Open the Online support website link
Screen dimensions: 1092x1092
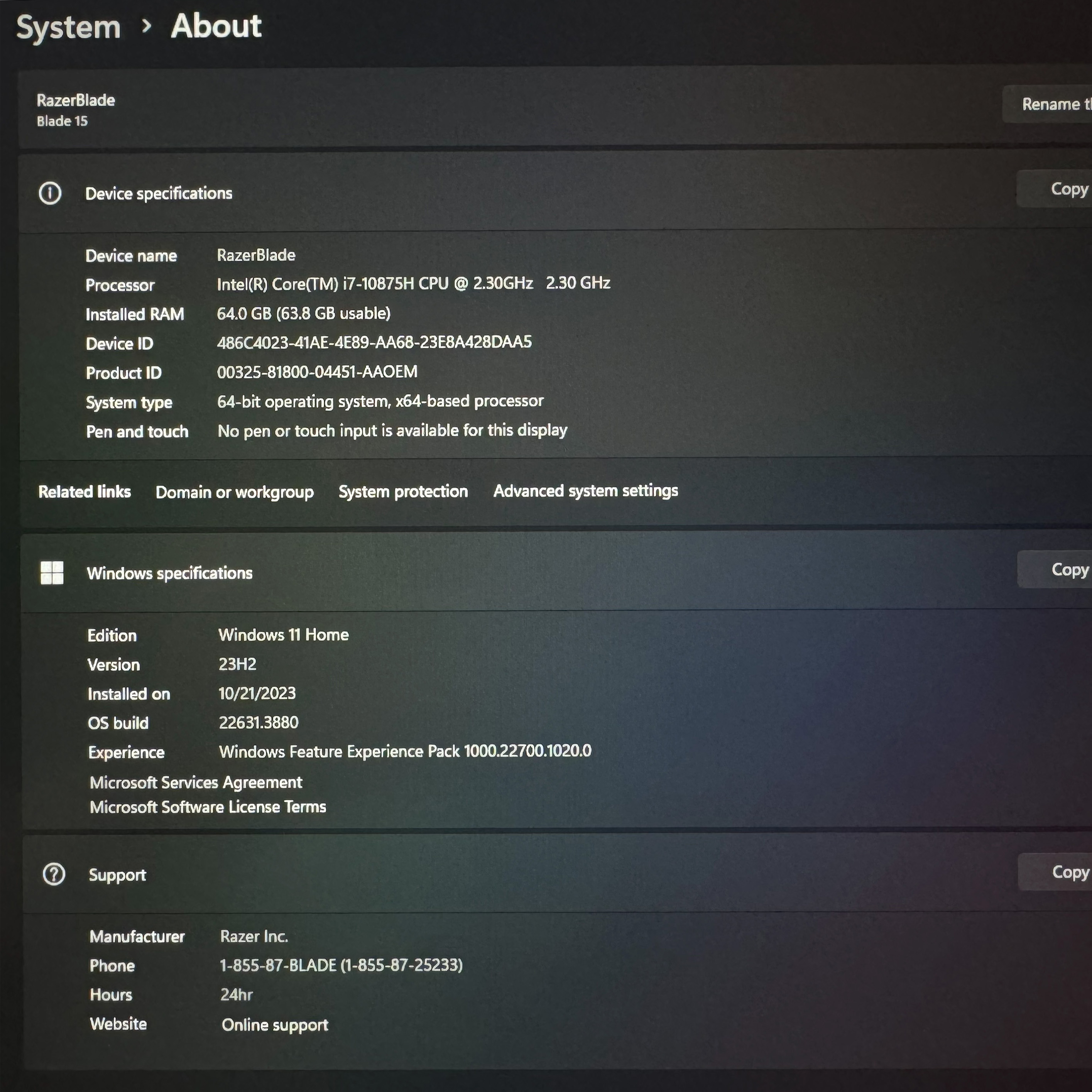point(275,1025)
